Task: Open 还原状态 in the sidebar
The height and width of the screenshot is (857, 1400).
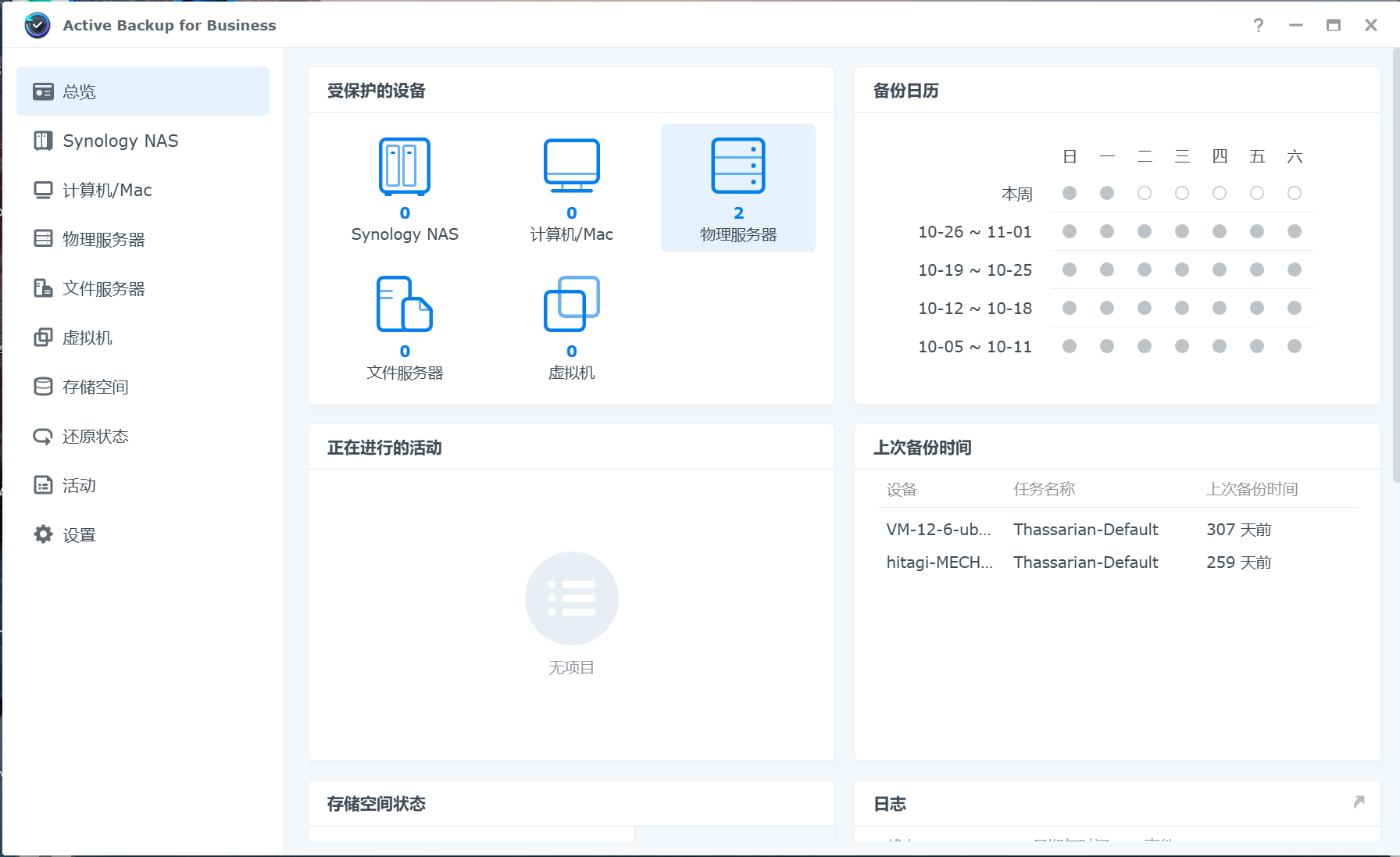Action: tap(95, 436)
